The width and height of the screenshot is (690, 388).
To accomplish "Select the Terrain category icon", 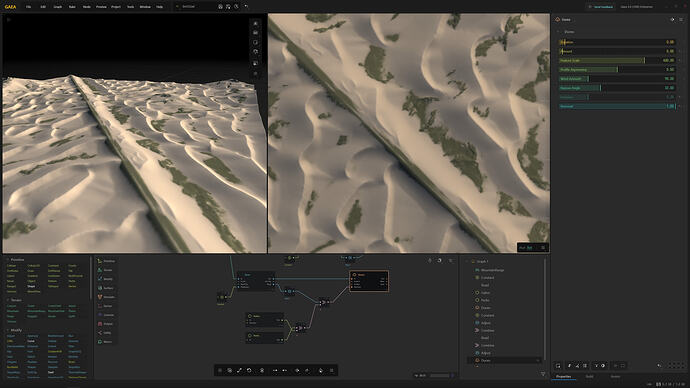I will pyautogui.click(x=100, y=270).
